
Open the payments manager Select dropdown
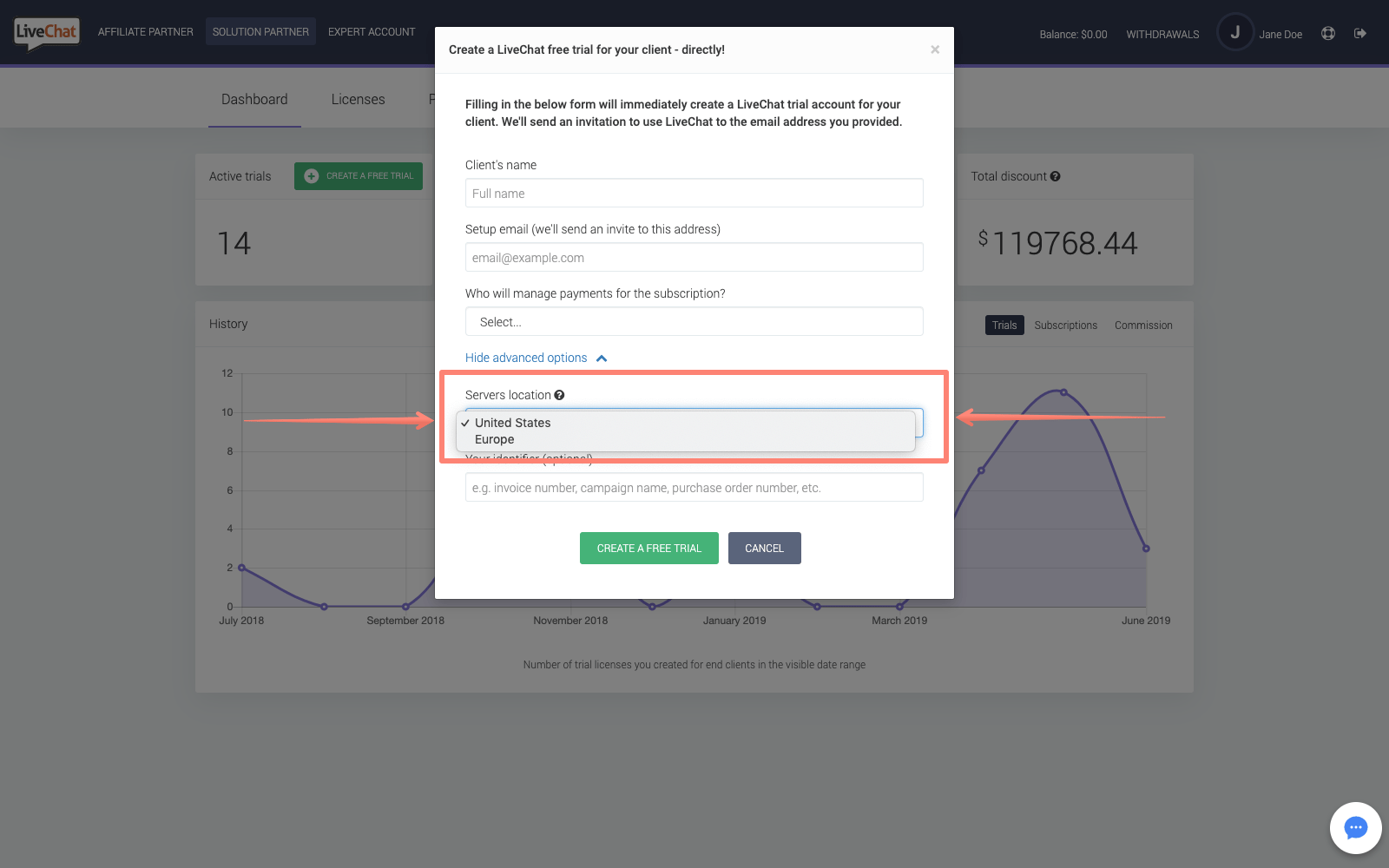pos(694,321)
